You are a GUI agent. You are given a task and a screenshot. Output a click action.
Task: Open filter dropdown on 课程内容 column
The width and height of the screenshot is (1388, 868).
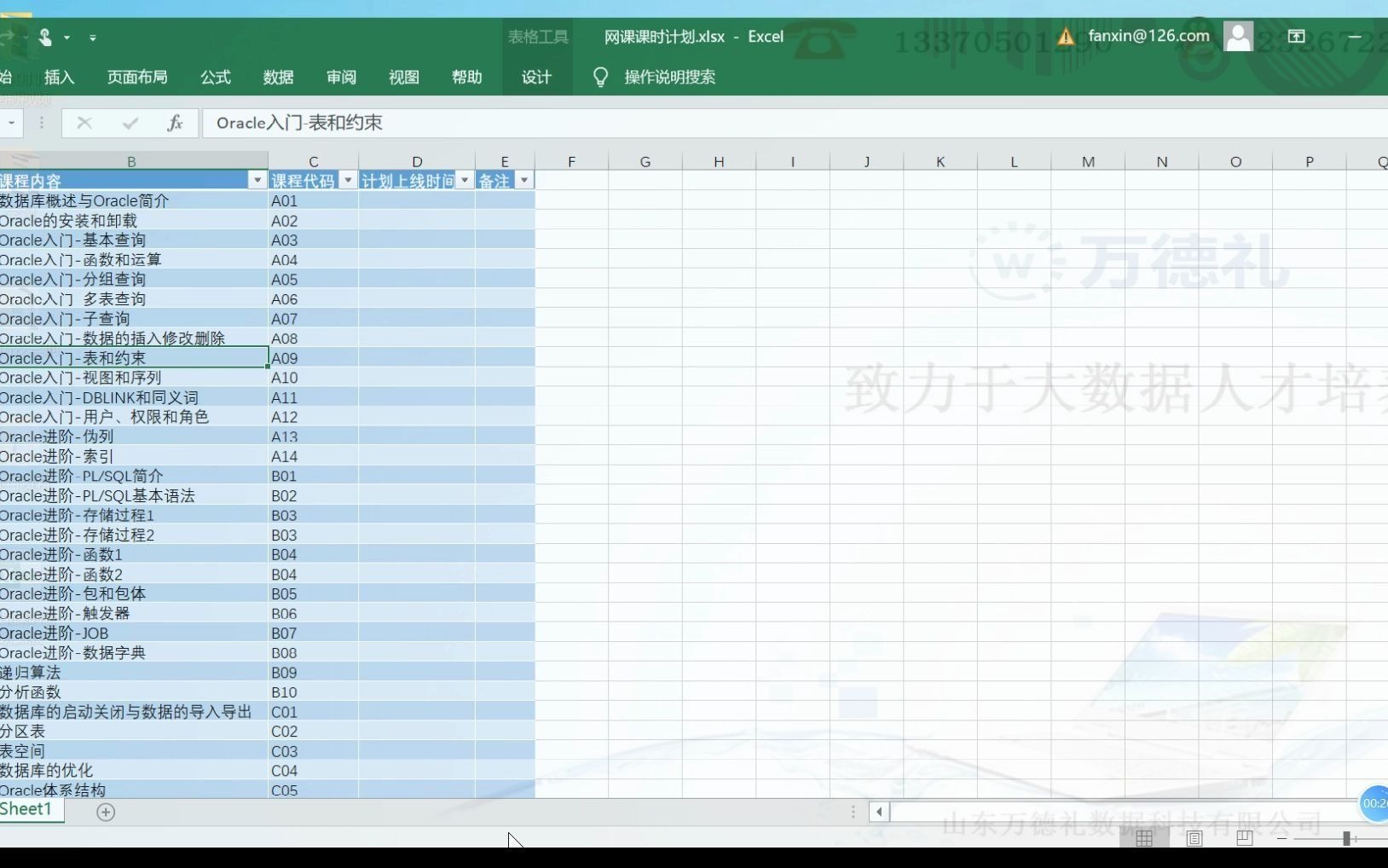(256, 180)
